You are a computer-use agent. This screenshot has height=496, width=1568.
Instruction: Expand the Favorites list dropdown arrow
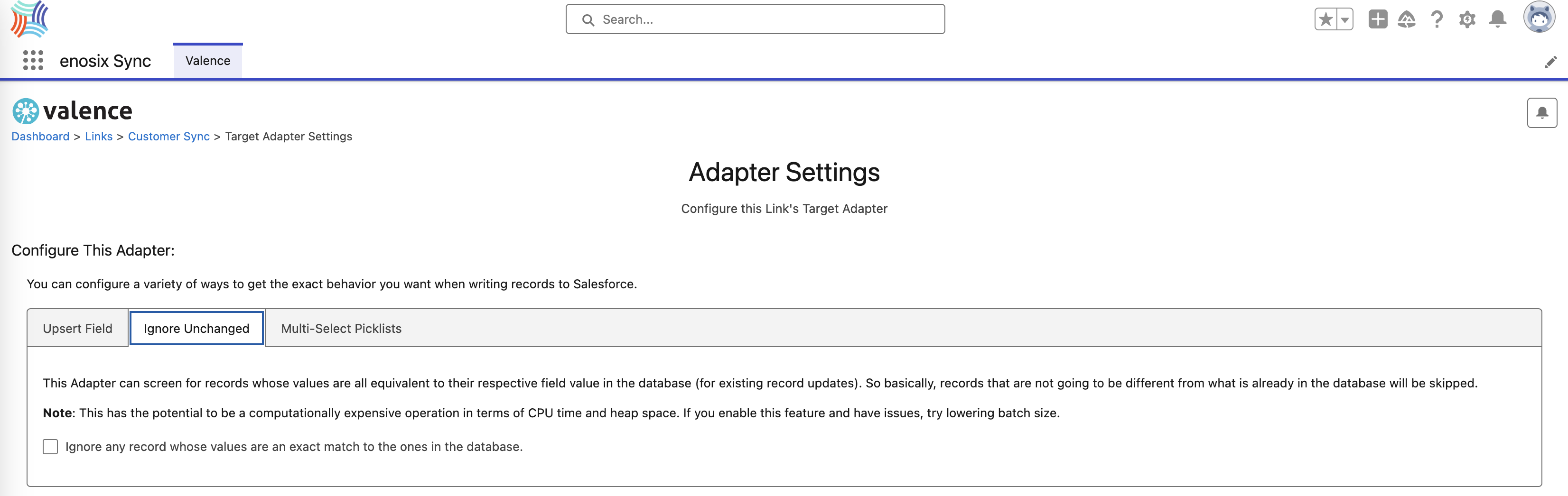pyautogui.click(x=1345, y=19)
